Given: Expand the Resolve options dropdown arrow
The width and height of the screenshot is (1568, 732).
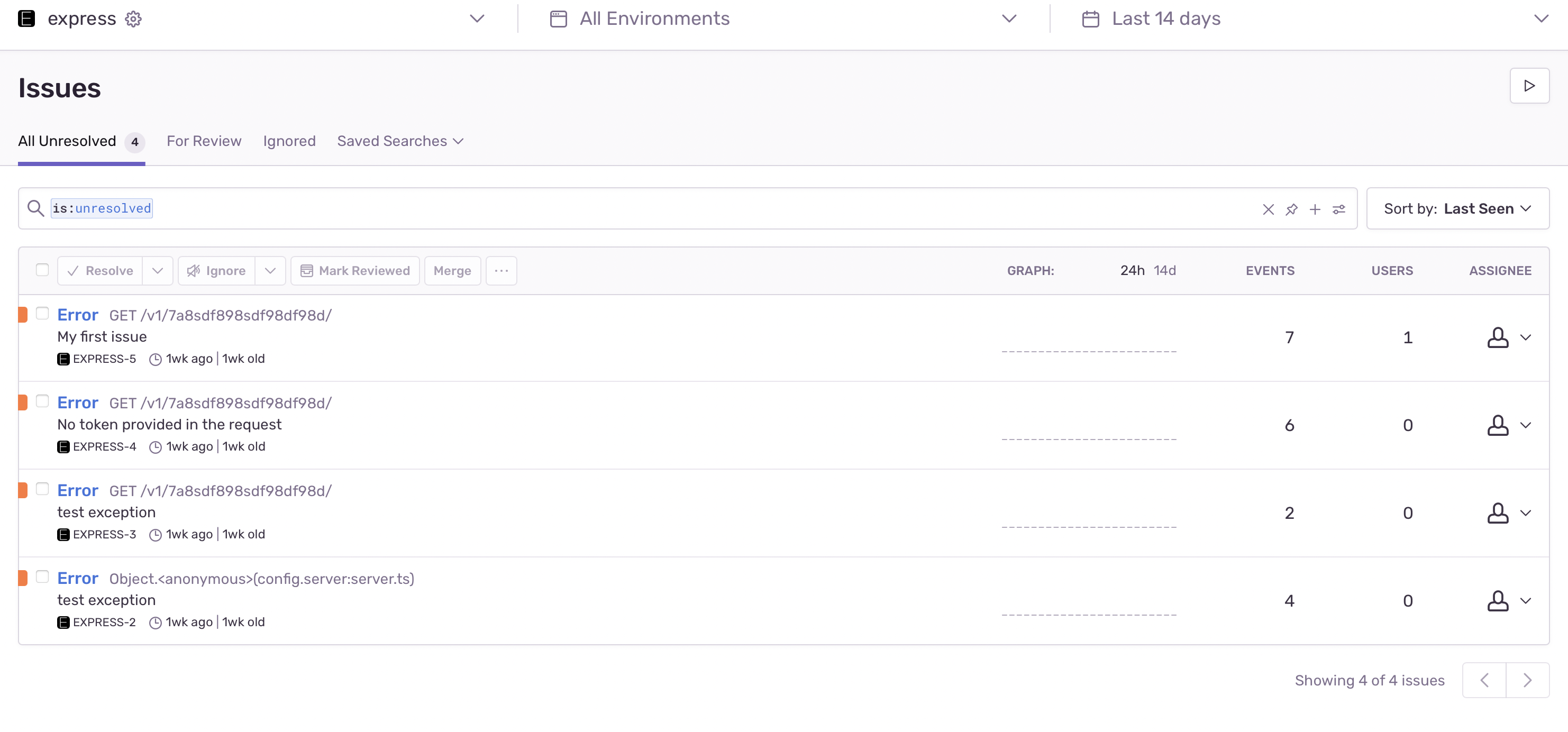Looking at the screenshot, I should click(158, 271).
